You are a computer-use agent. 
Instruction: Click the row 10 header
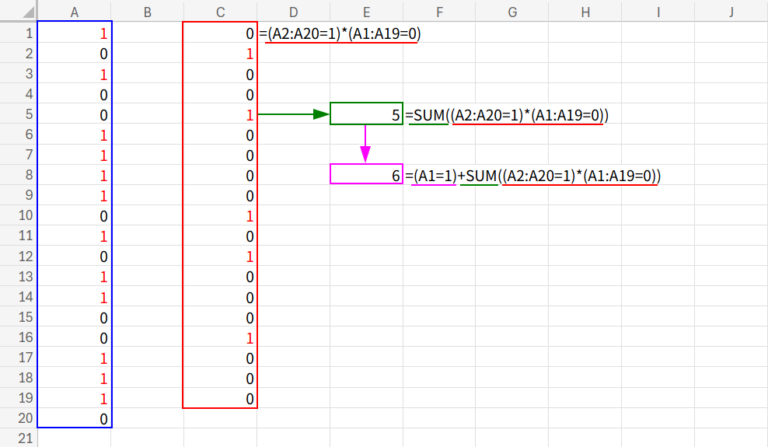click(18, 215)
